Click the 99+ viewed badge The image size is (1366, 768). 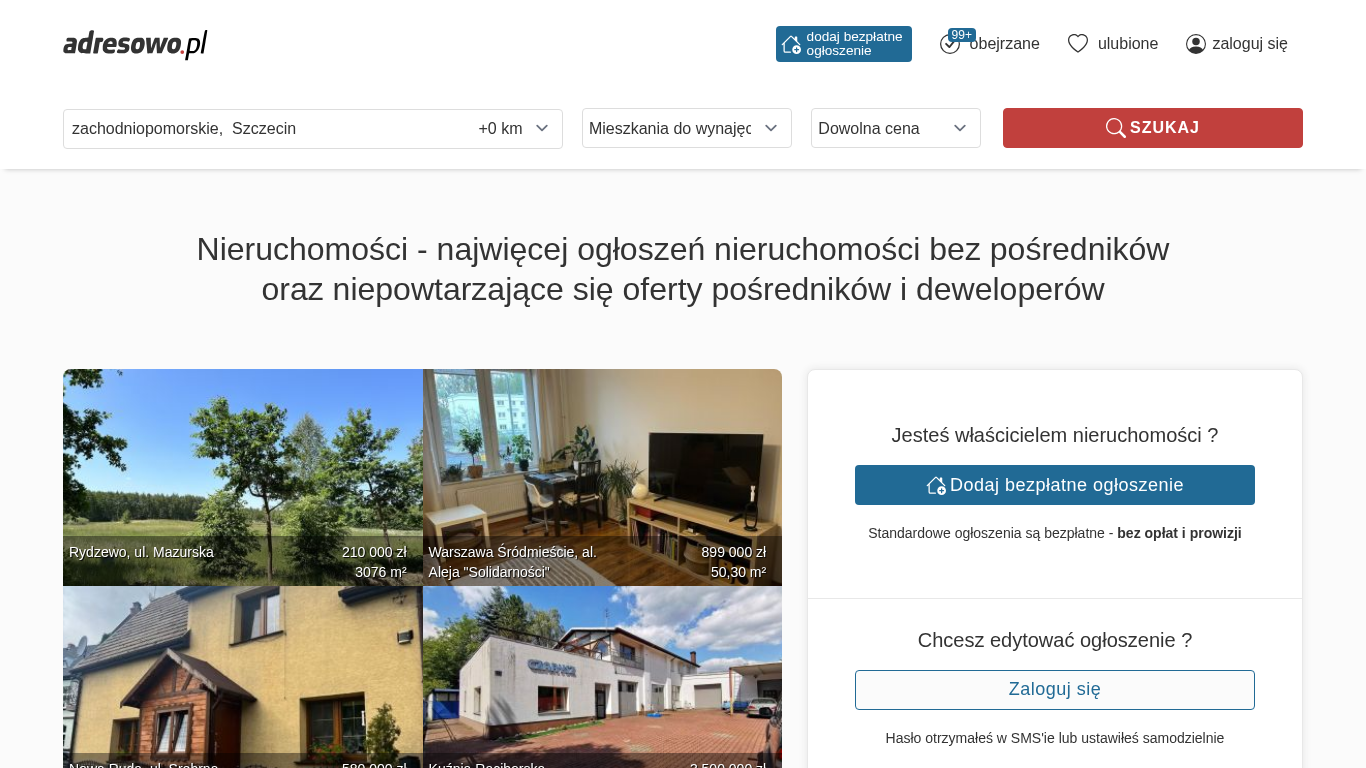point(962,35)
